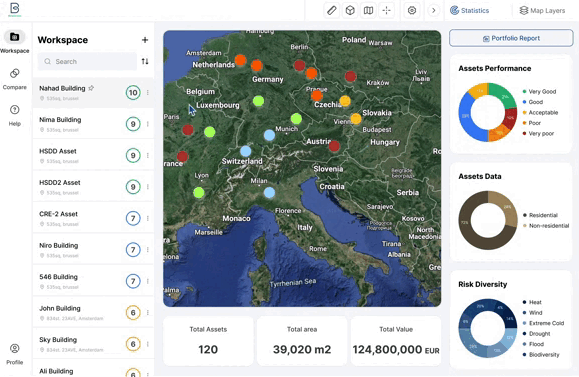
Task: Focus the workspace Search field
Action: click(x=87, y=61)
